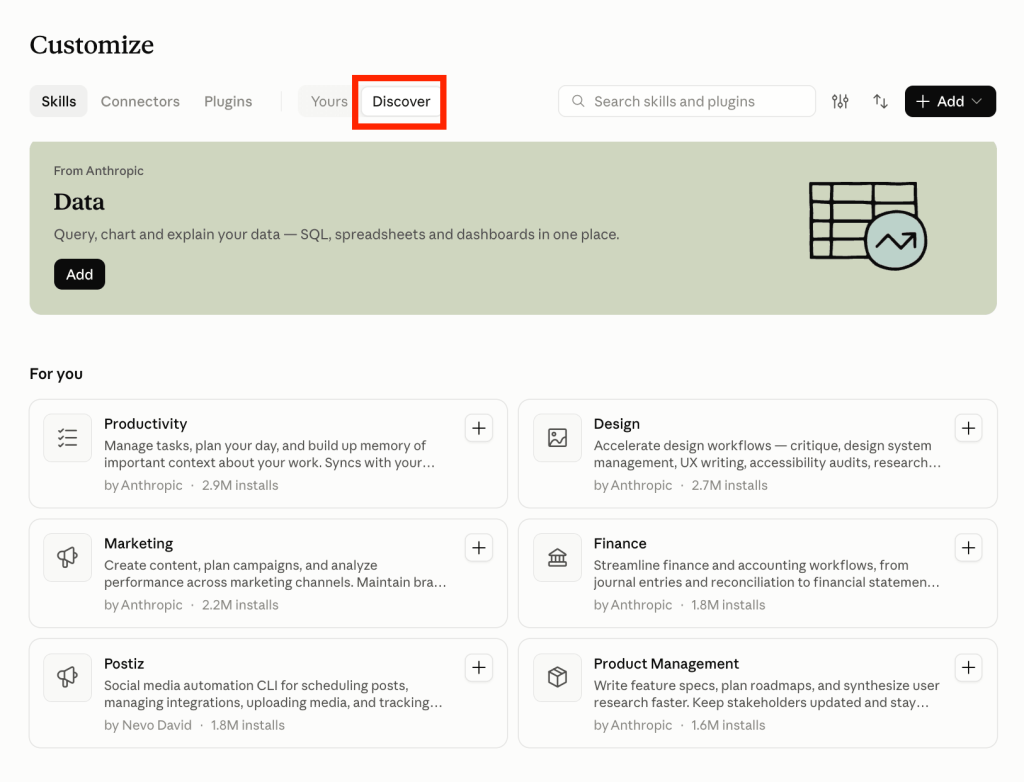Add the Postiz skill with its plus icon
Viewport: 1024px width, 782px height.
(x=479, y=668)
